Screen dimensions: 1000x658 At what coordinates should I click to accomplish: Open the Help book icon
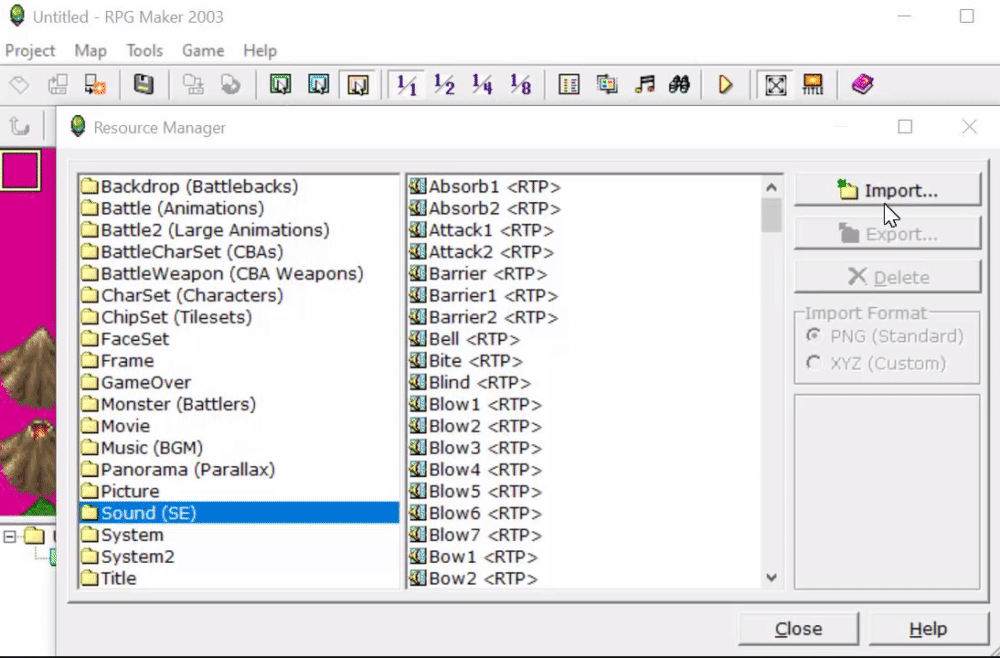pyautogui.click(x=862, y=85)
